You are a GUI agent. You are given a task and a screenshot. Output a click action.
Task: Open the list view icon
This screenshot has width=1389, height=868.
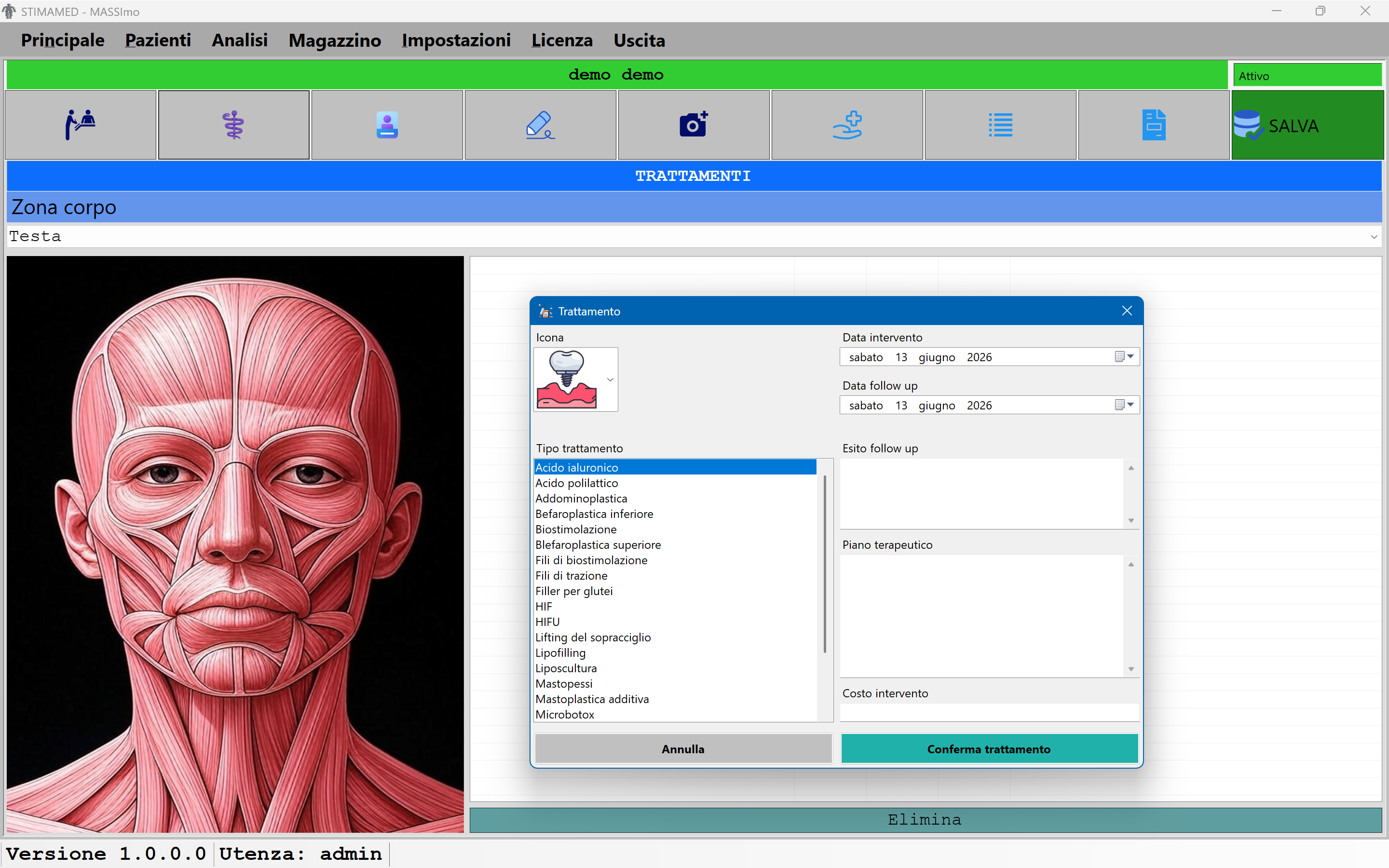point(1000,124)
